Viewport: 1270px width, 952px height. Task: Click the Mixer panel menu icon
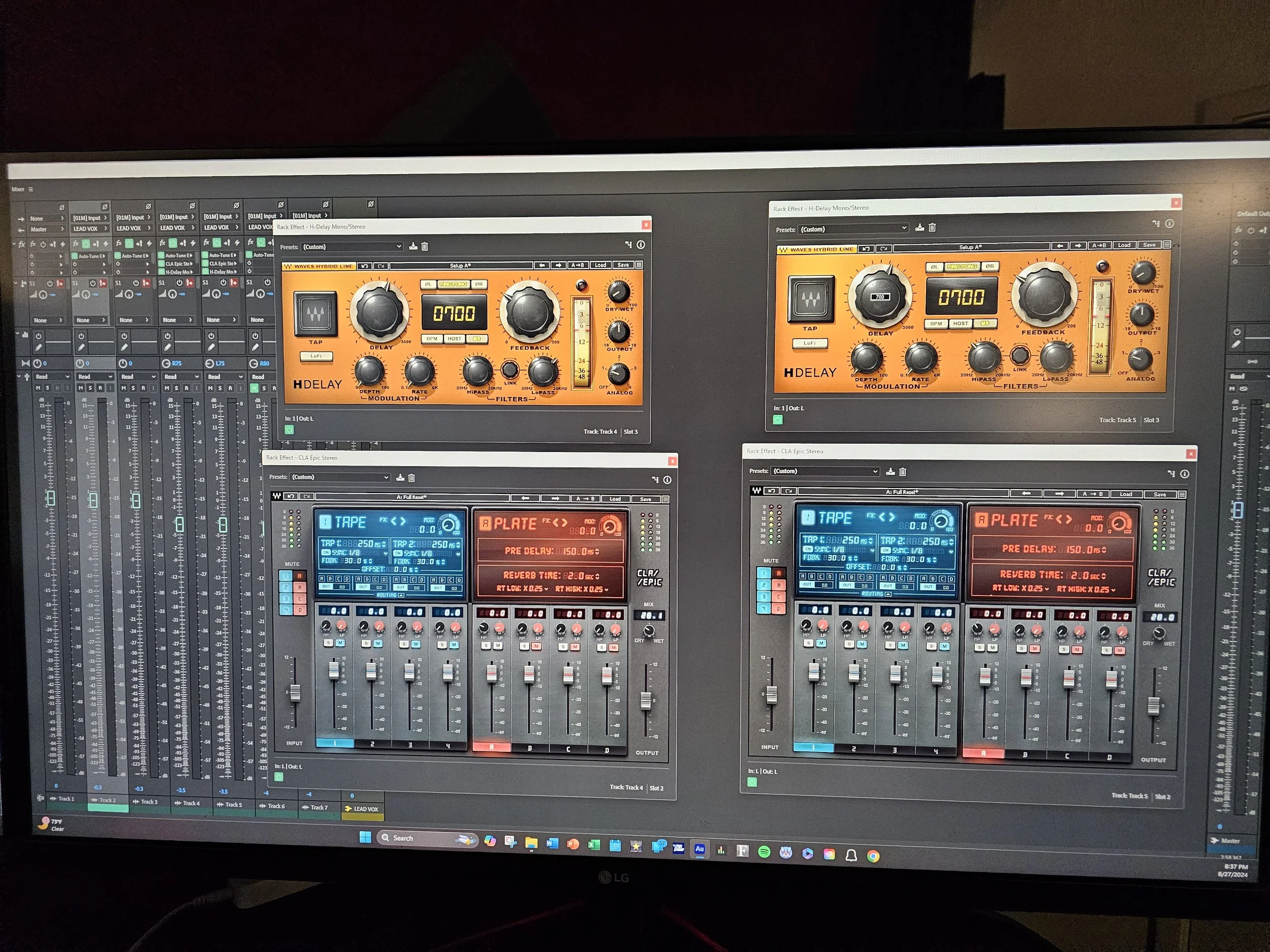tap(31, 189)
